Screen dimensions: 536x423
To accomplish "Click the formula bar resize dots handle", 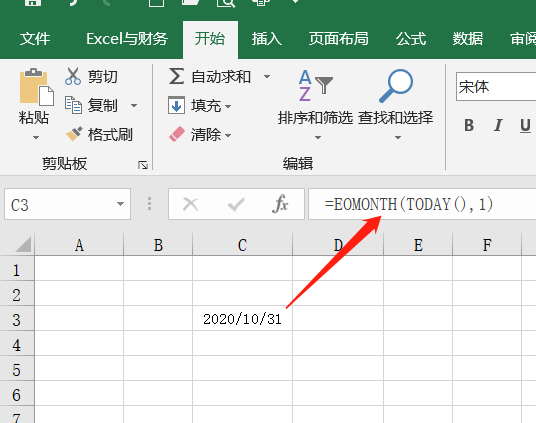I will pyautogui.click(x=149, y=204).
